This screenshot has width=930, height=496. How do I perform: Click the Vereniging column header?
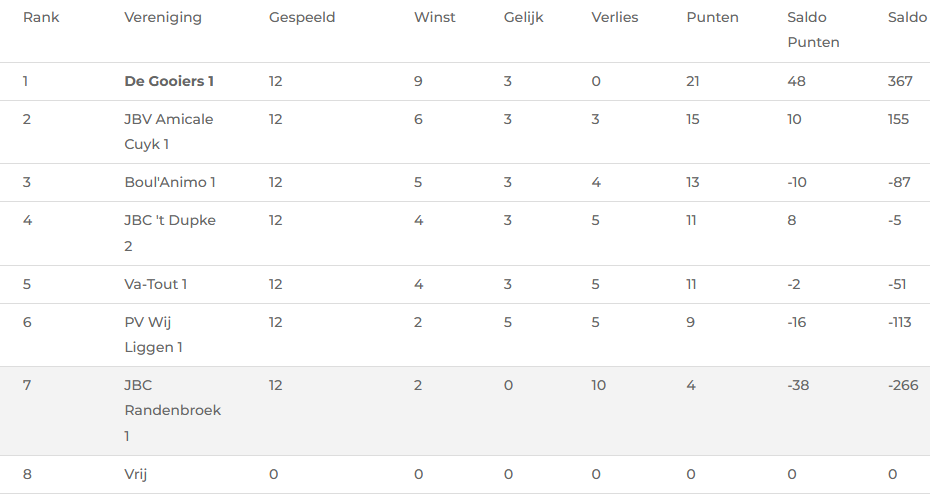(x=163, y=17)
